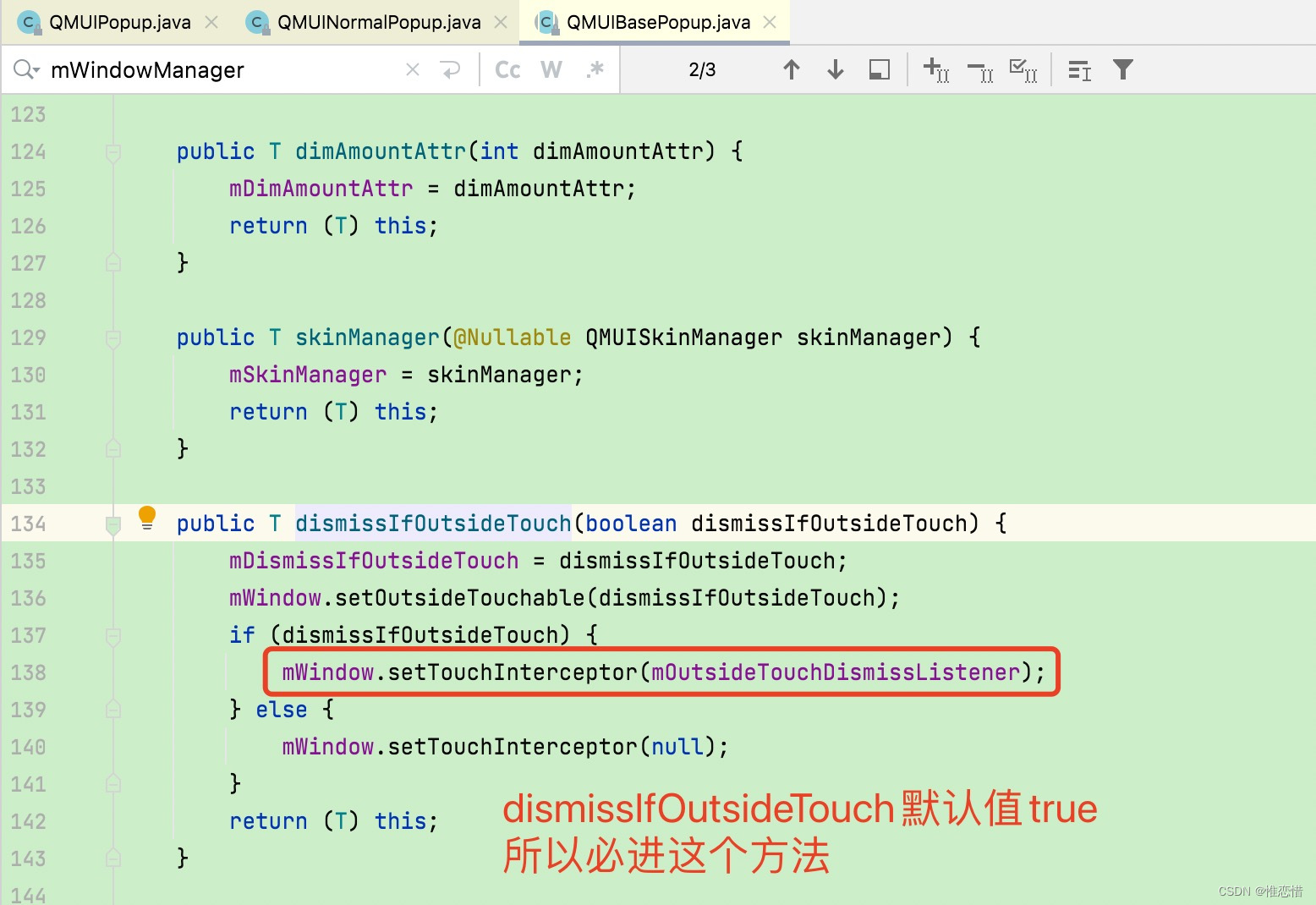Viewport: 1316px width, 905px height.
Task: Click mDismissIfOutsideTouch field at line 135
Action: 373,561
